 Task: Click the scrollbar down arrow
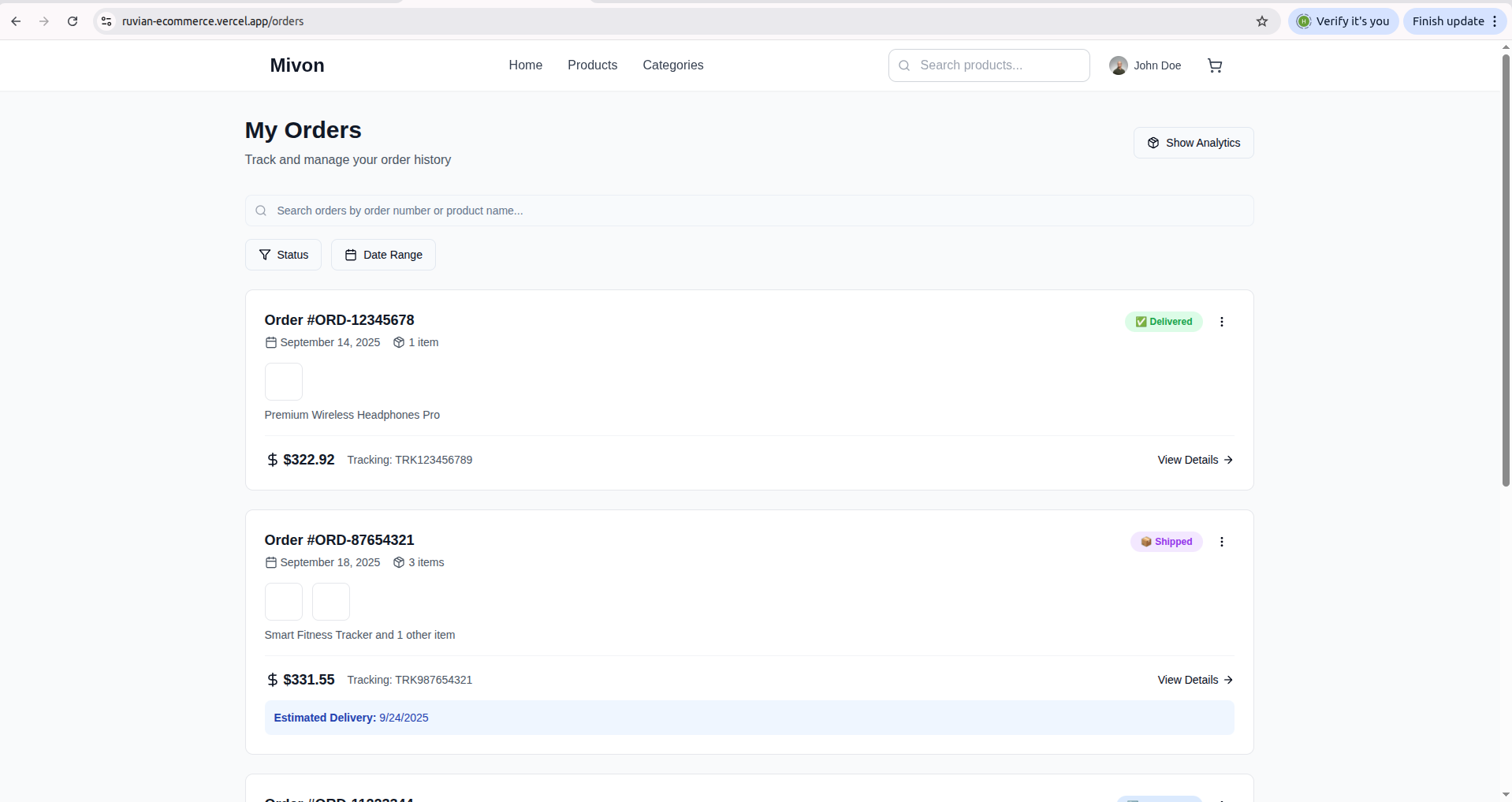coord(1506,795)
